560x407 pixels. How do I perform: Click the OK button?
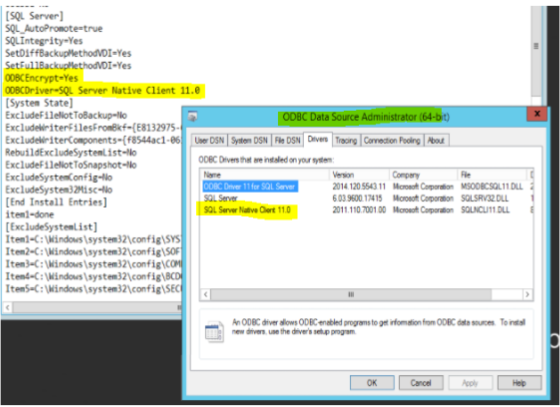point(372,383)
